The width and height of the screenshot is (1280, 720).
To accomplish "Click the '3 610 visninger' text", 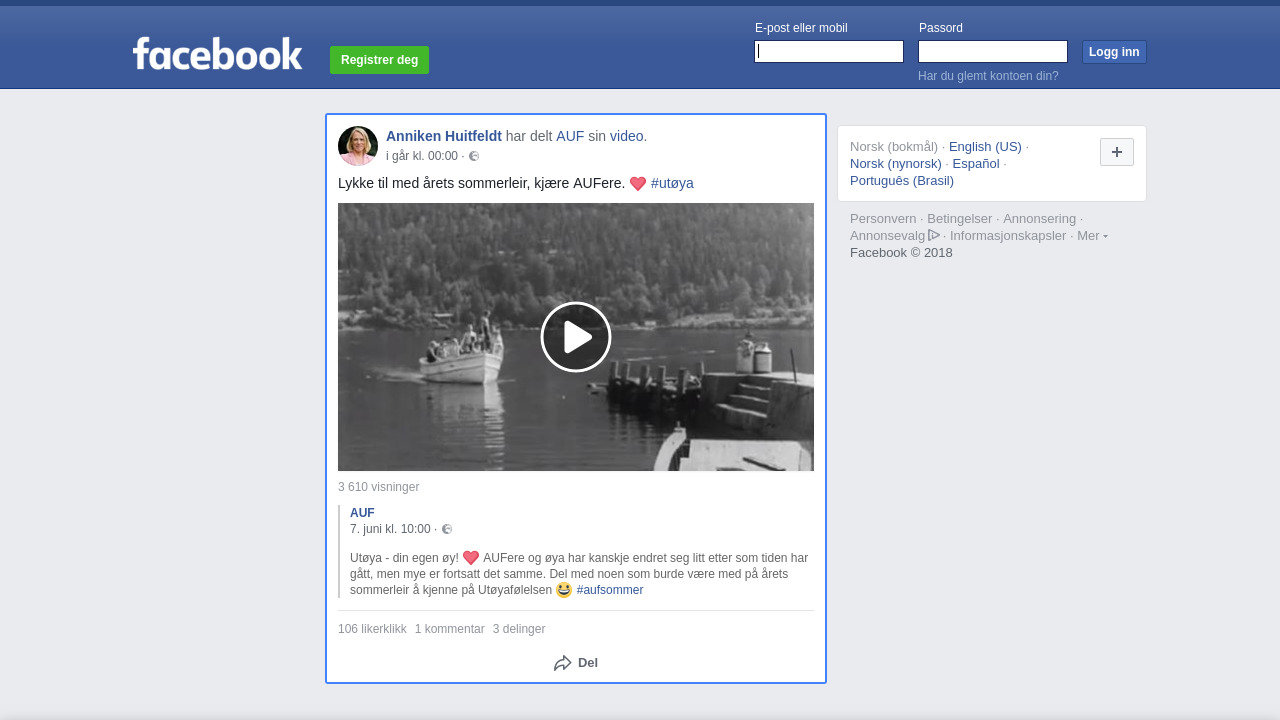I will coord(379,487).
